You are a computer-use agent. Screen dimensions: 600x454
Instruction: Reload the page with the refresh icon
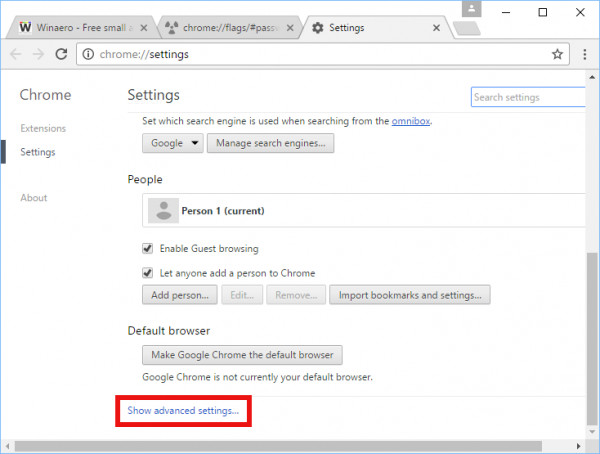coord(61,54)
